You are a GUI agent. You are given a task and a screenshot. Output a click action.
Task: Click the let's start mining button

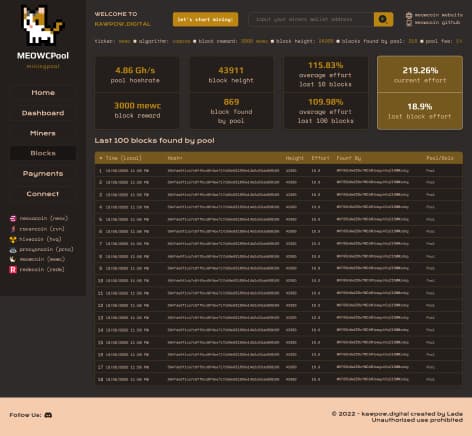(x=205, y=19)
